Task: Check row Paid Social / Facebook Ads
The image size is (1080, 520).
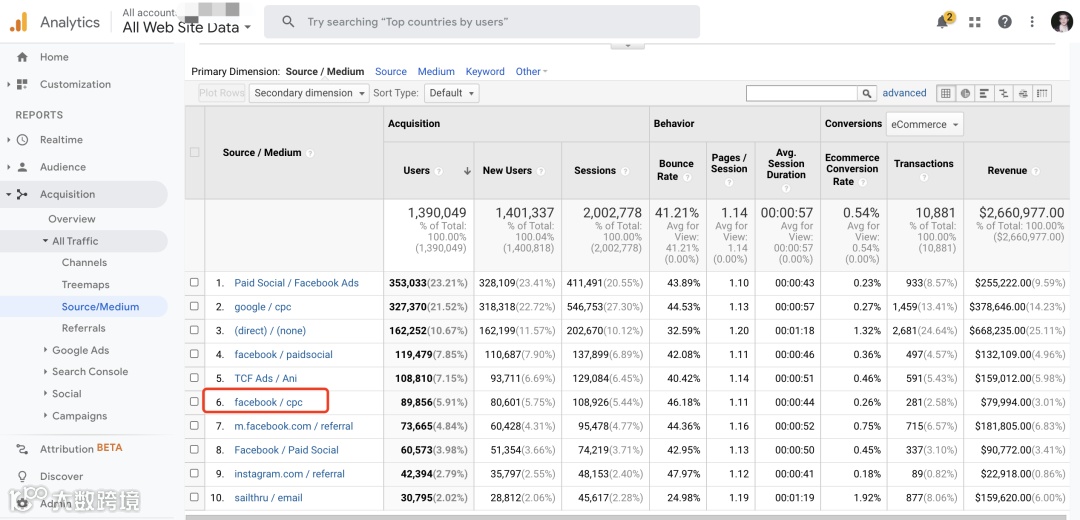Action: 194,282
